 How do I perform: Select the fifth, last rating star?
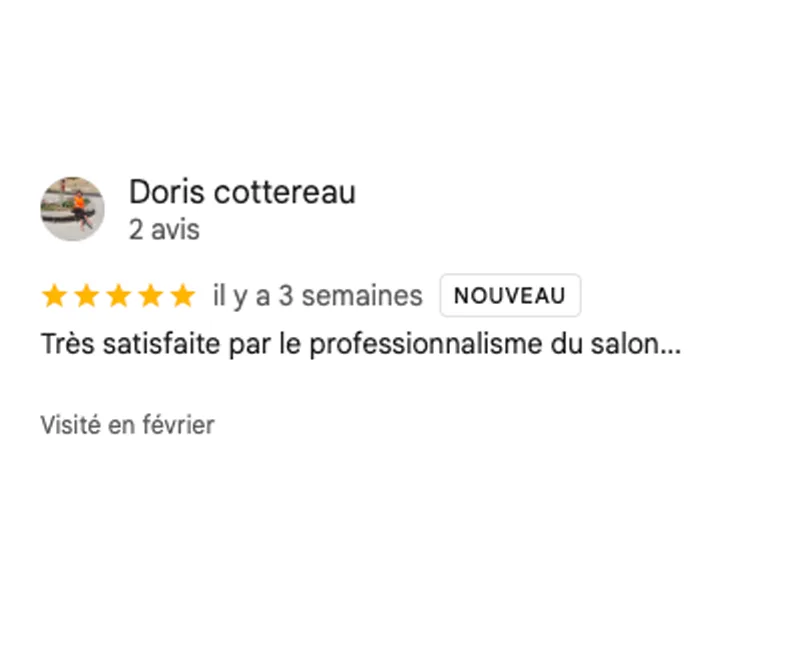182,296
